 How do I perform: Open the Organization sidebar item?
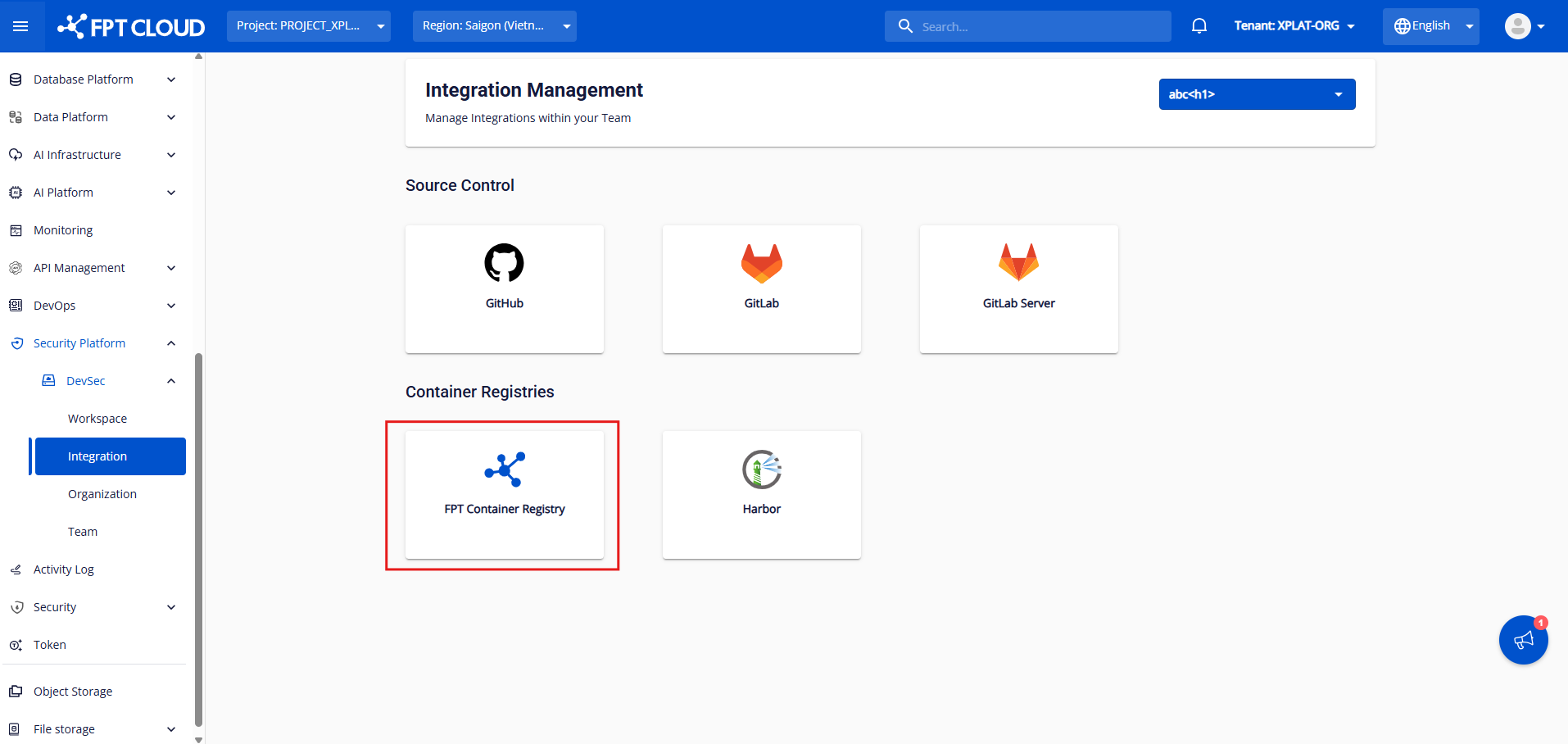102,494
